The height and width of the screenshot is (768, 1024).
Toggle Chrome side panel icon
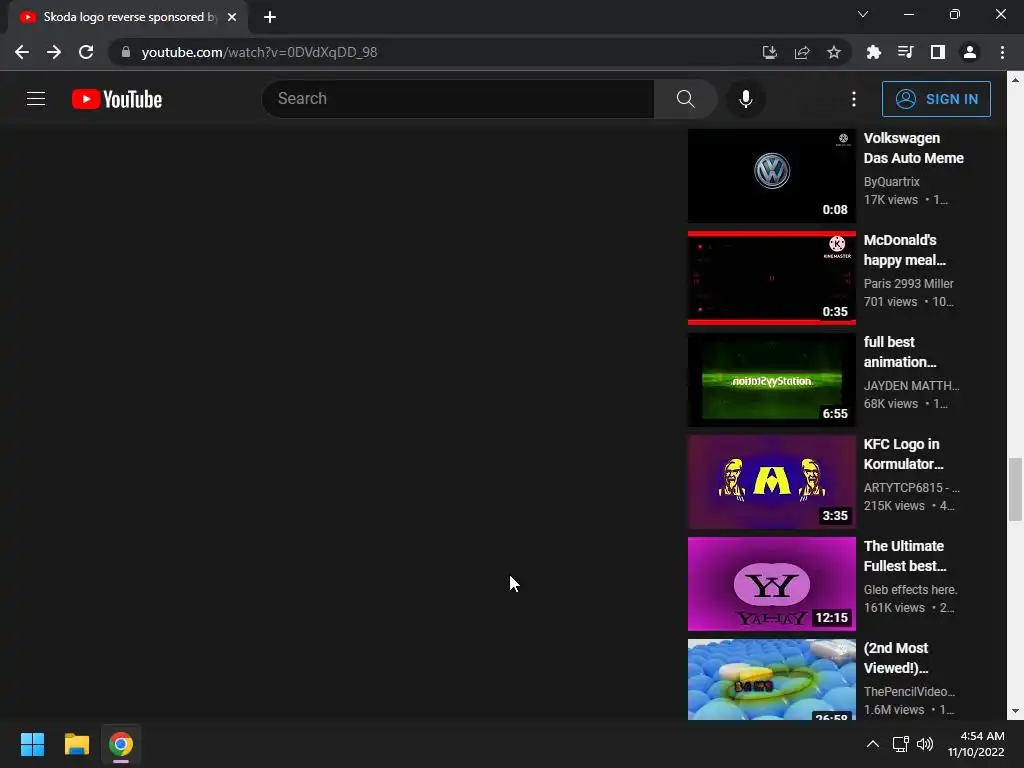coord(938,52)
